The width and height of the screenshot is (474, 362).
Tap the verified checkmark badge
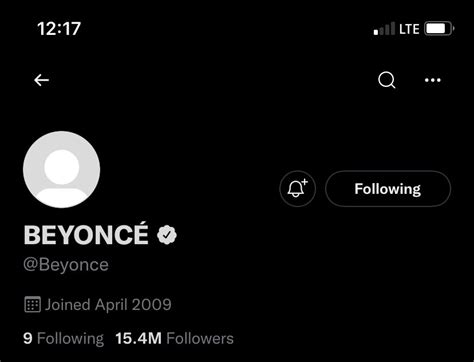coord(167,235)
